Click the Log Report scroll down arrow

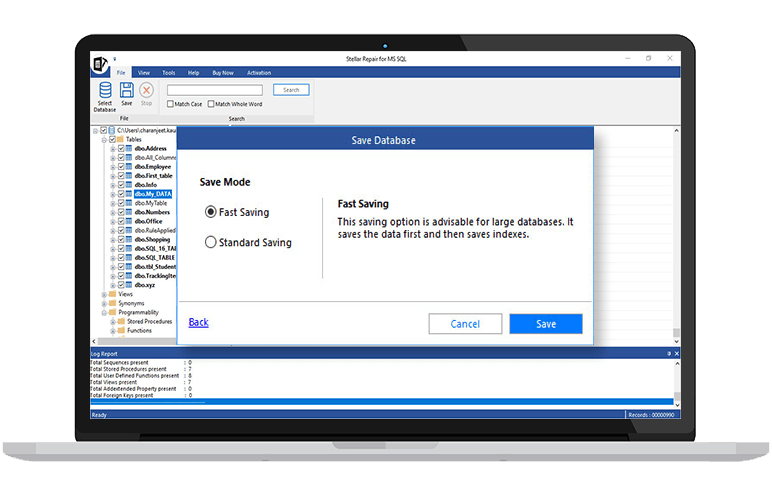coord(677,405)
